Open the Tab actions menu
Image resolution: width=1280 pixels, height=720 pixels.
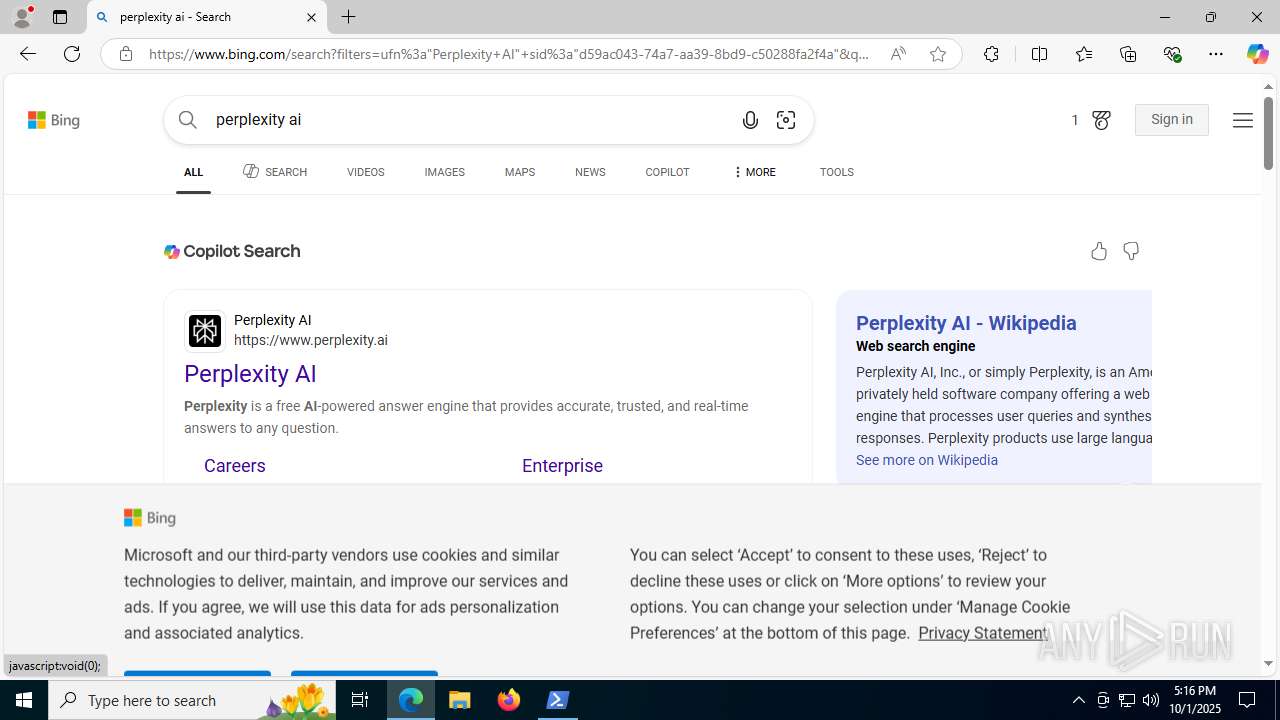pos(59,17)
